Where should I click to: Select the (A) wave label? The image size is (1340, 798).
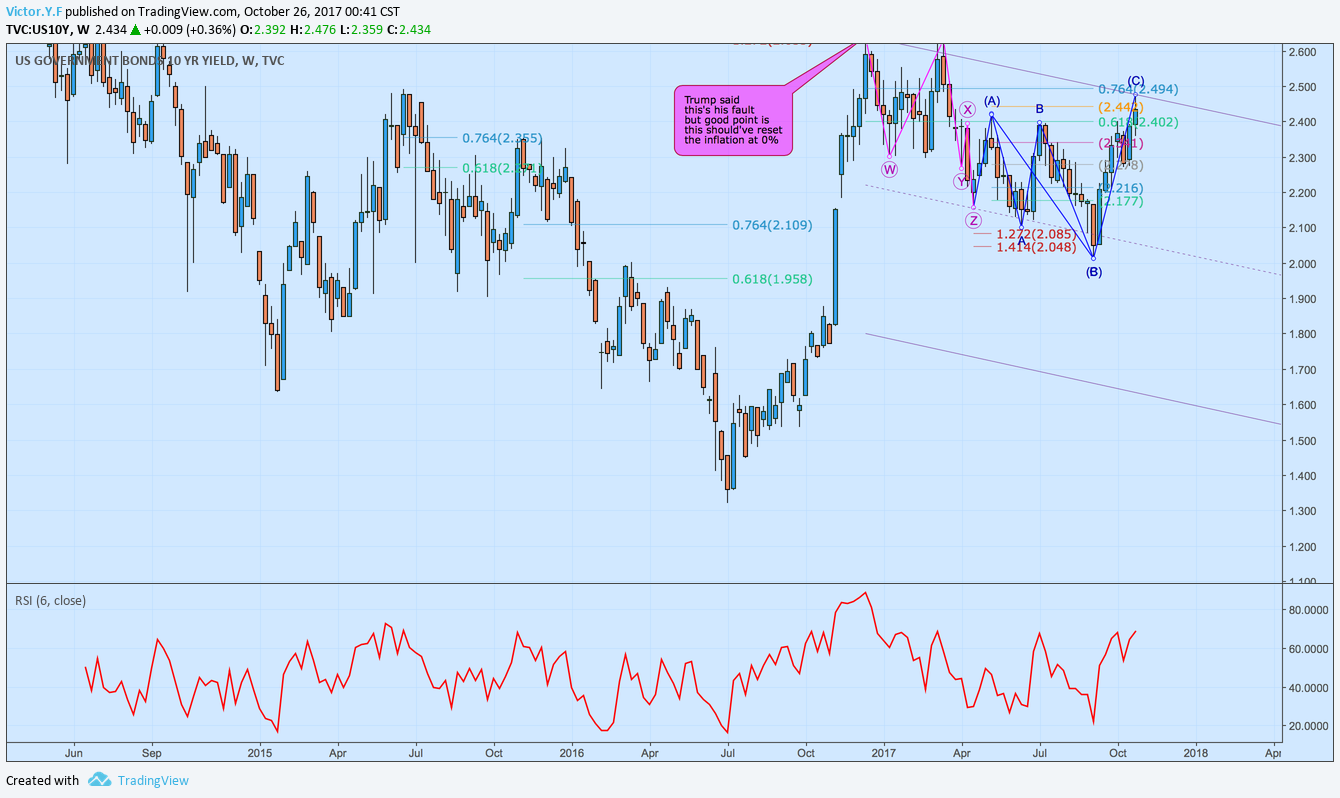click(992, 101)
